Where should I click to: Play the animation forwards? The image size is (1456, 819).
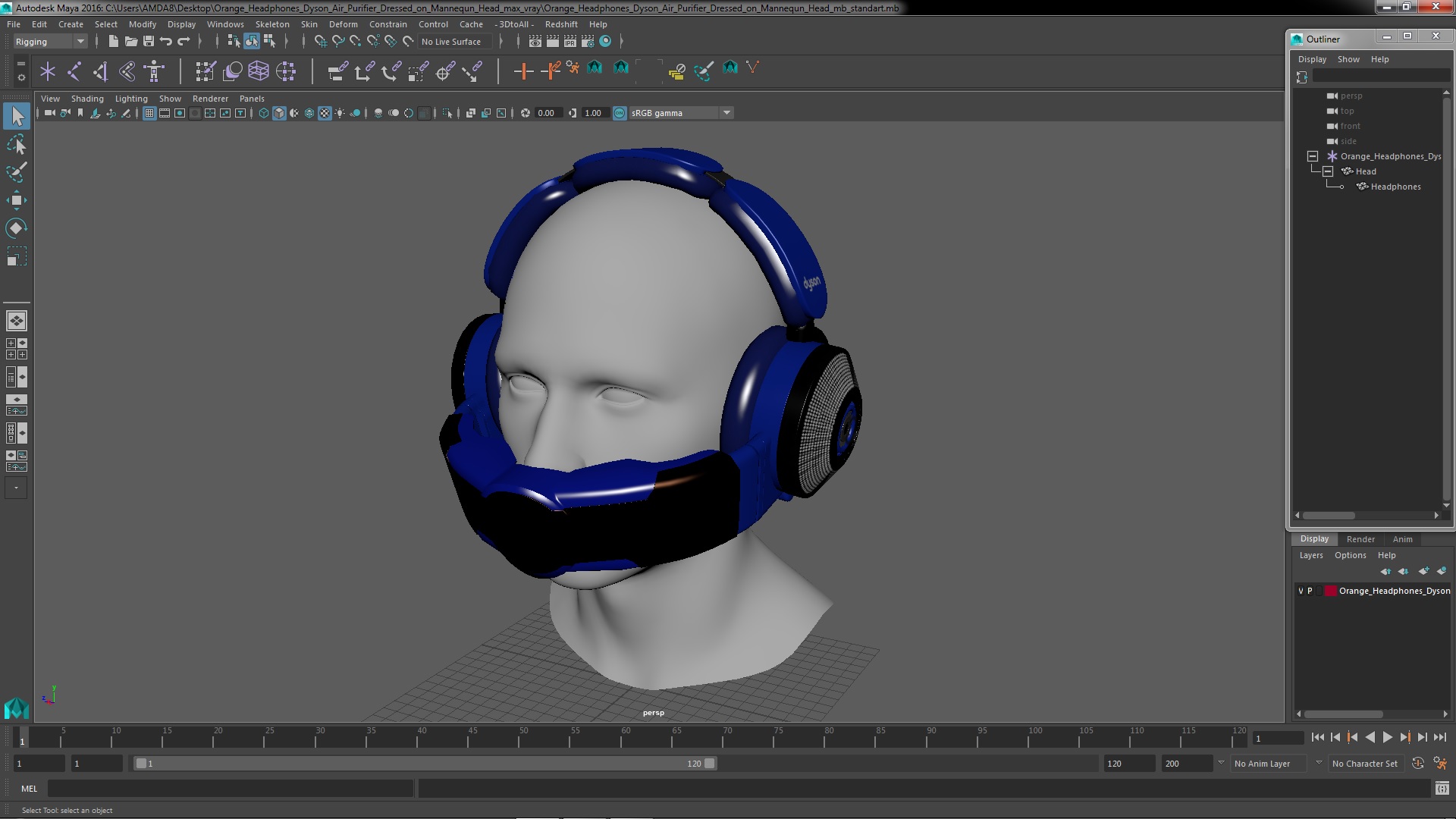point(1387,737)
